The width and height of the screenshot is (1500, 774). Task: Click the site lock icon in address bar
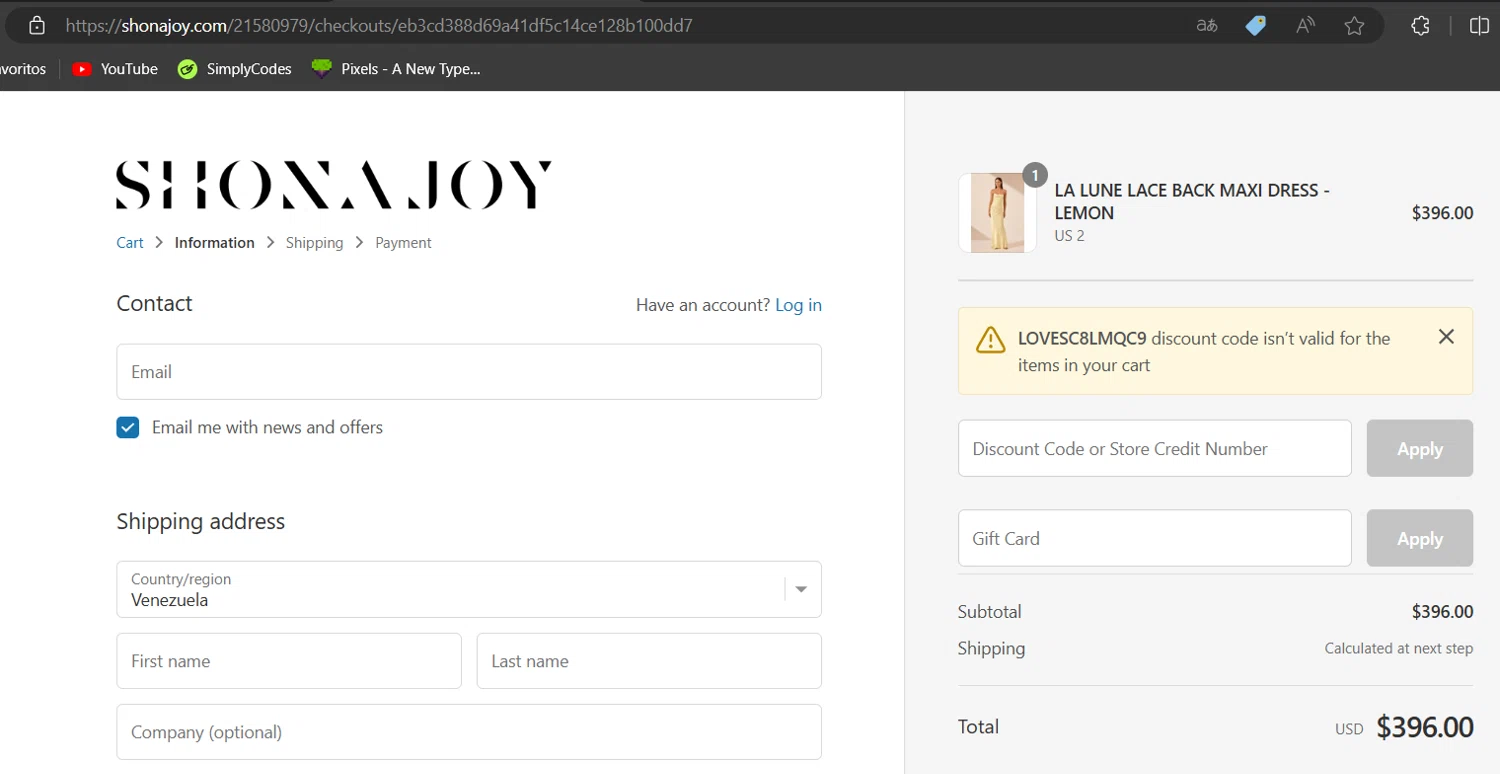click(37, 26)
